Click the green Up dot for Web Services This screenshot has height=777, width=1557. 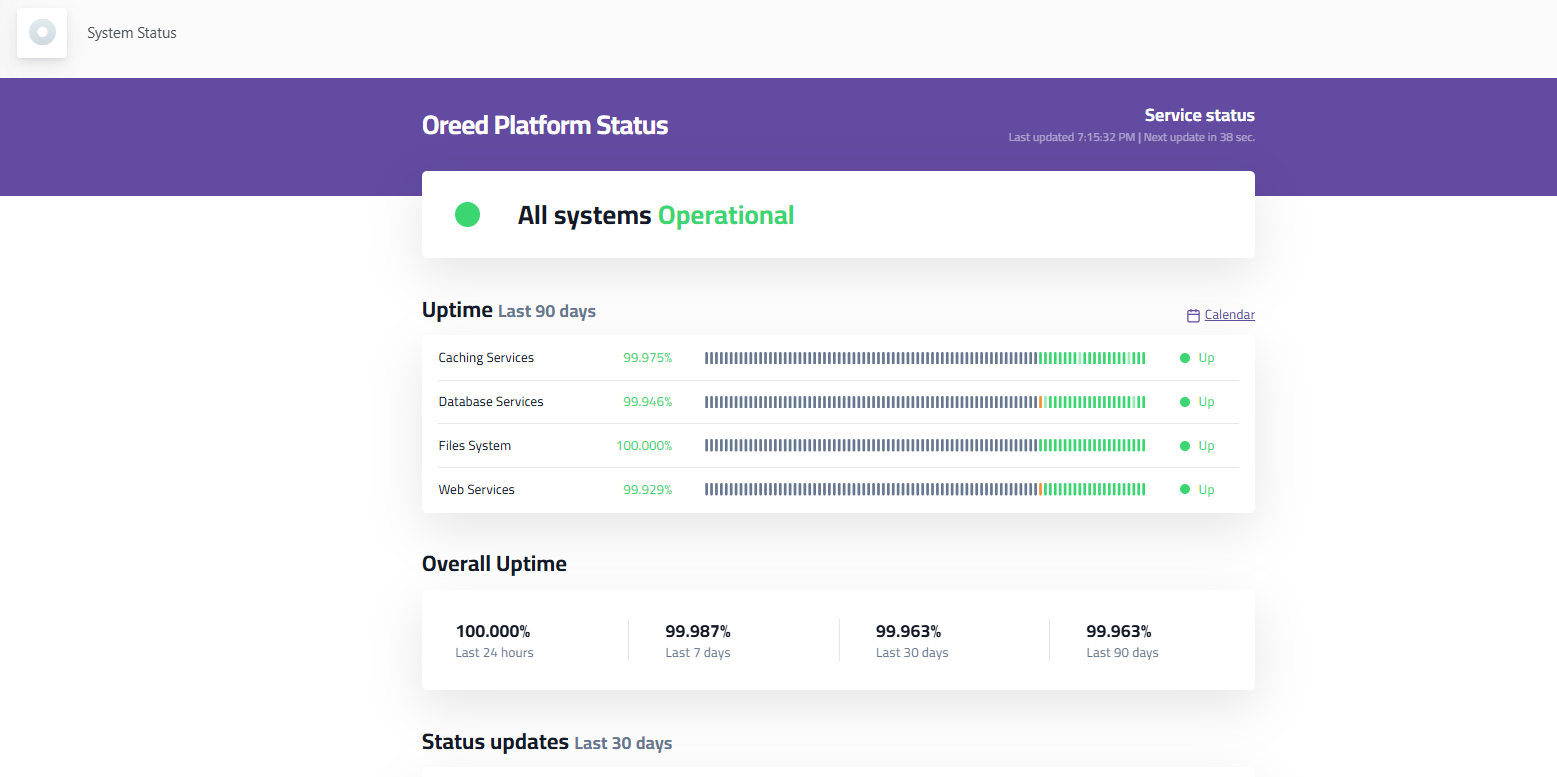pos(1185,490)
